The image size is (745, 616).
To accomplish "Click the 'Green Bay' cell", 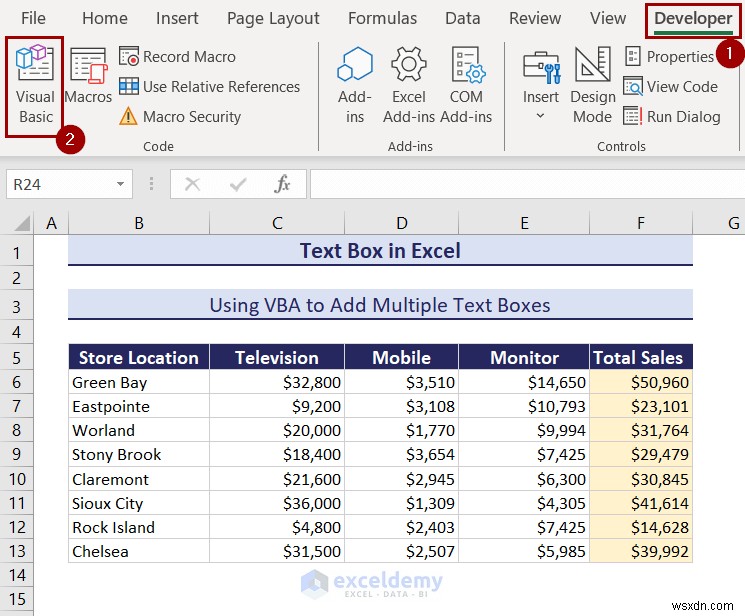I will pos(139,382).
